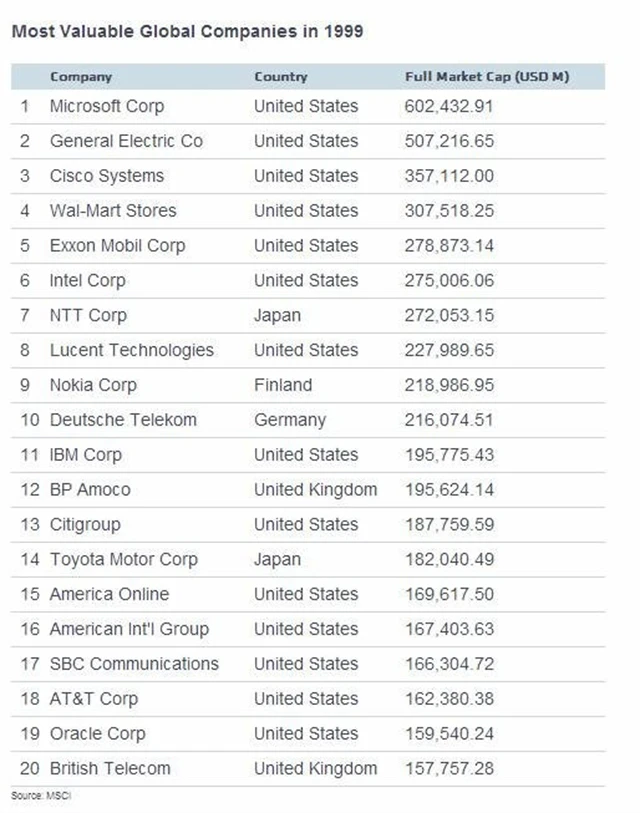The width and height of the screenshot is (640, 813).
Task: Click the Source: MSCI footnote
Action: [41, 796]
